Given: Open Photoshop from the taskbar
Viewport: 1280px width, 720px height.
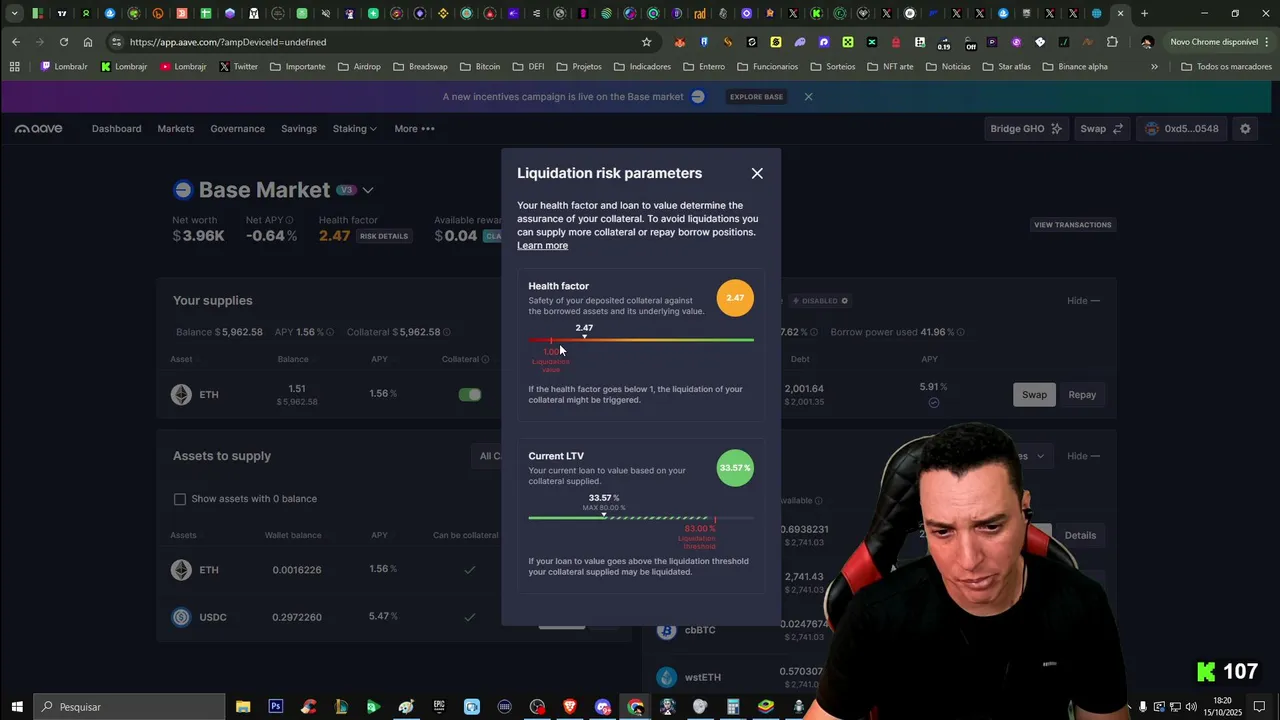Looking at the screenshot, I should point(276,707).
